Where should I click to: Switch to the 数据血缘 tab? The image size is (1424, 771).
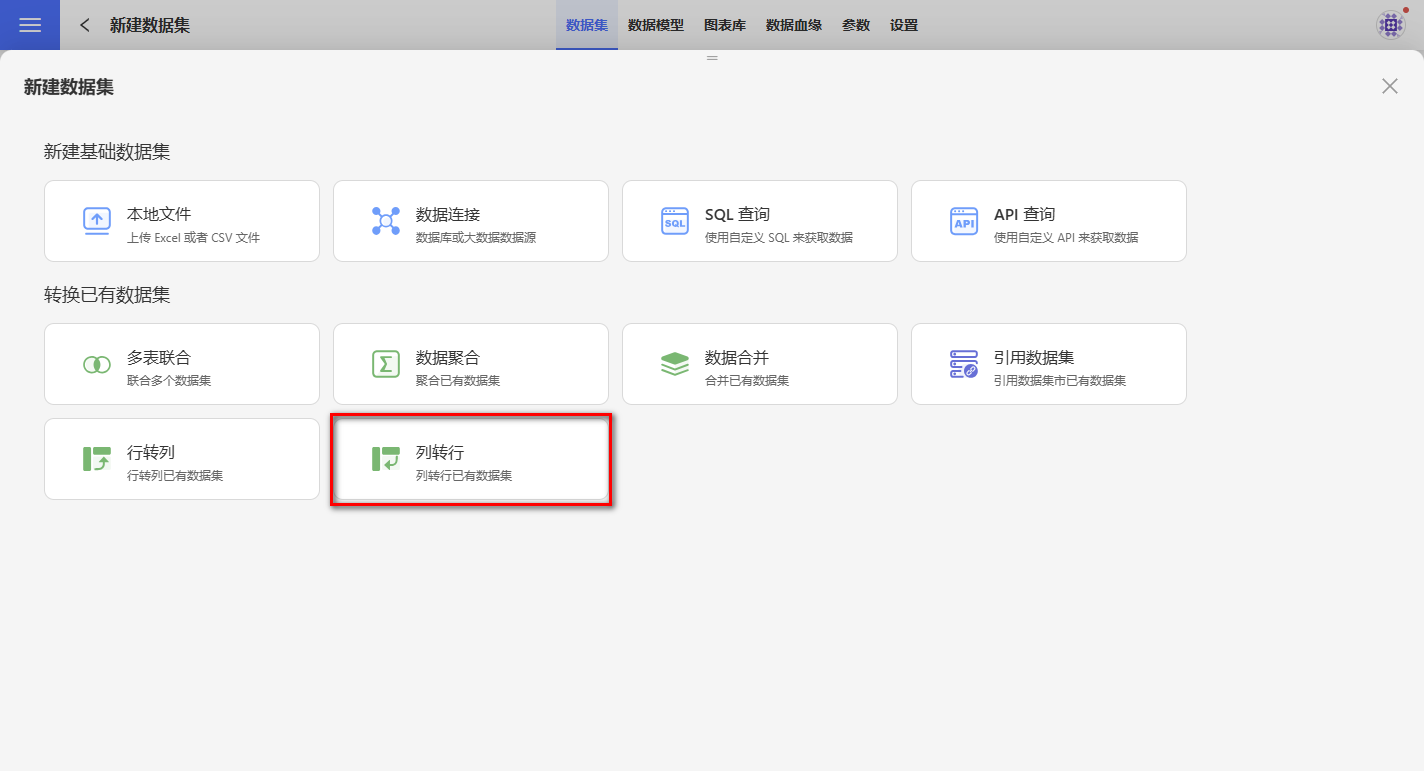794,25
